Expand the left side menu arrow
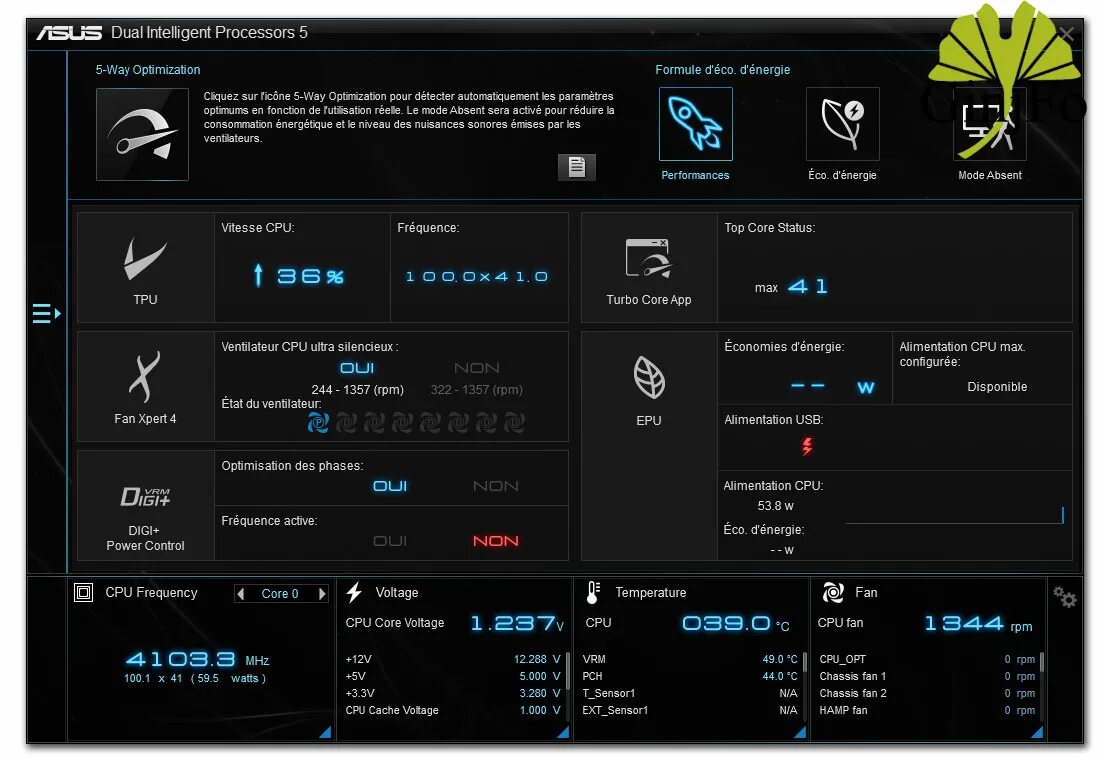 pyautogui.click(x=46, y=313)
